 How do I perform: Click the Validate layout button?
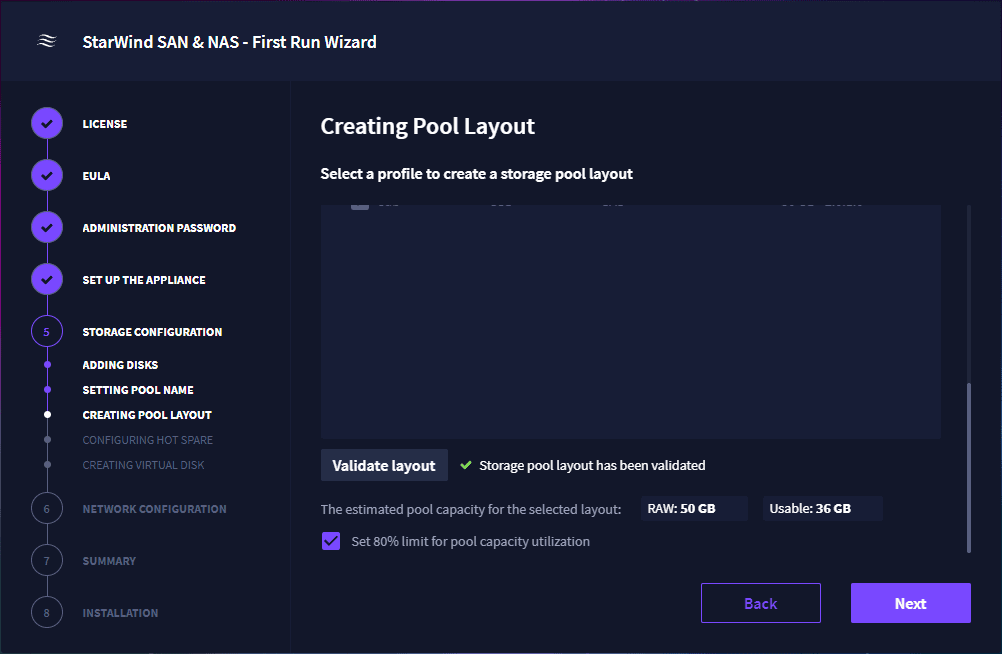tap(384, 465)
